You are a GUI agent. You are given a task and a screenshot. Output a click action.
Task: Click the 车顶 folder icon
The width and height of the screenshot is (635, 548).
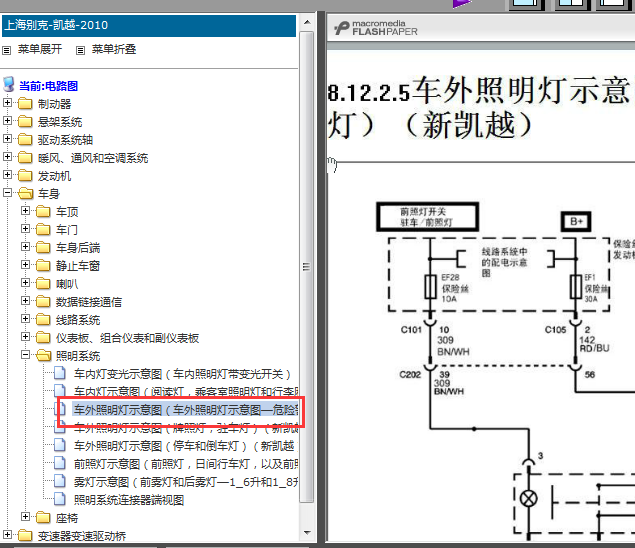[43, 211]
